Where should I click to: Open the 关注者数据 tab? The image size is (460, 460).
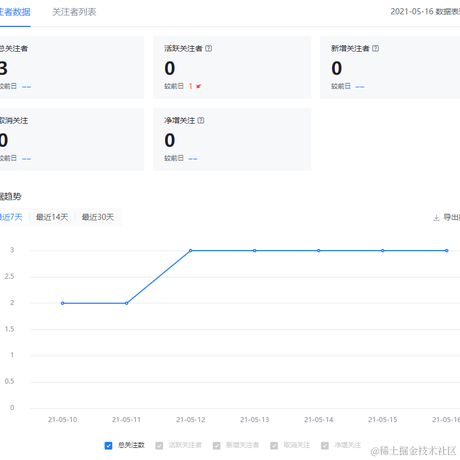click(15, 12)
